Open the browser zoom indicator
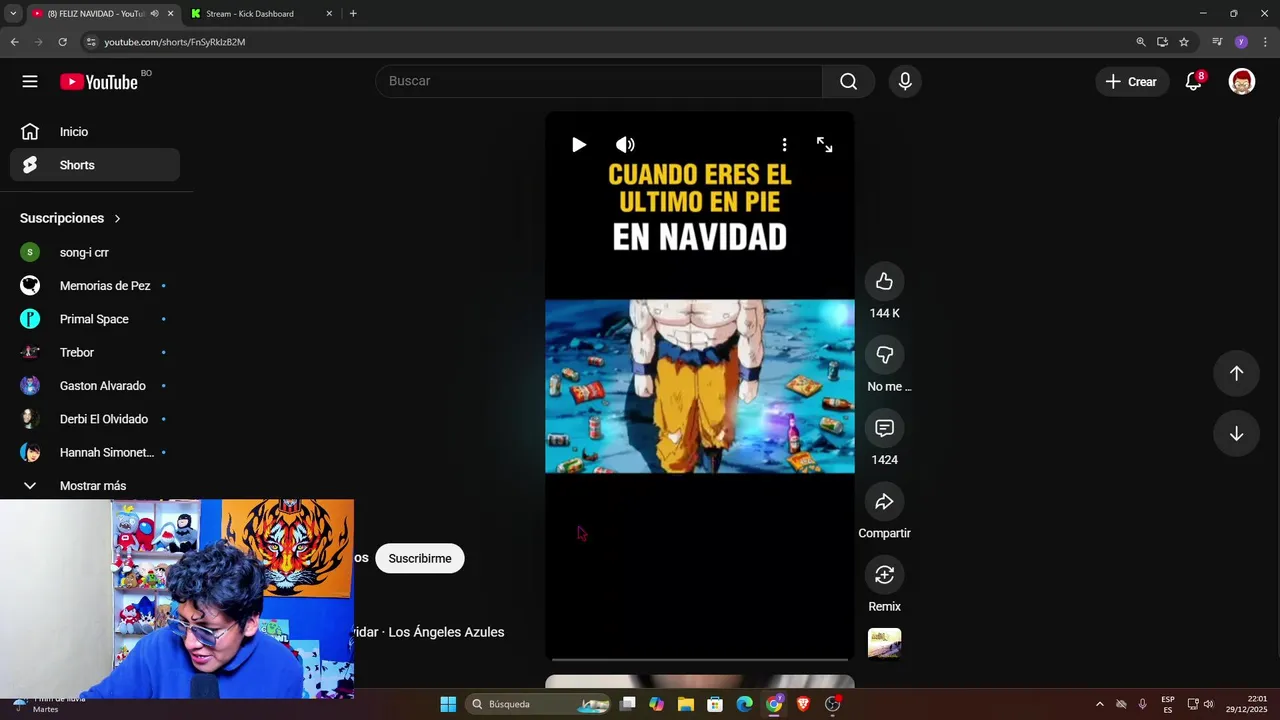The image size is (1280, 720). click(1141, 42)
